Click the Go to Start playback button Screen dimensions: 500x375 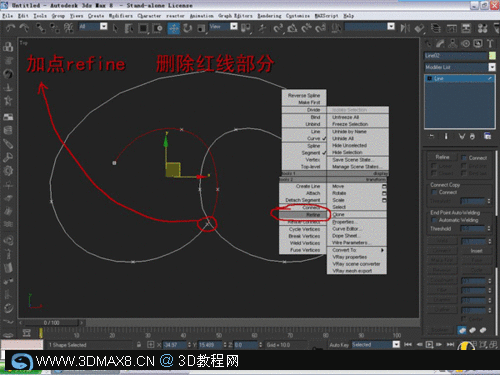coord(408,344)
